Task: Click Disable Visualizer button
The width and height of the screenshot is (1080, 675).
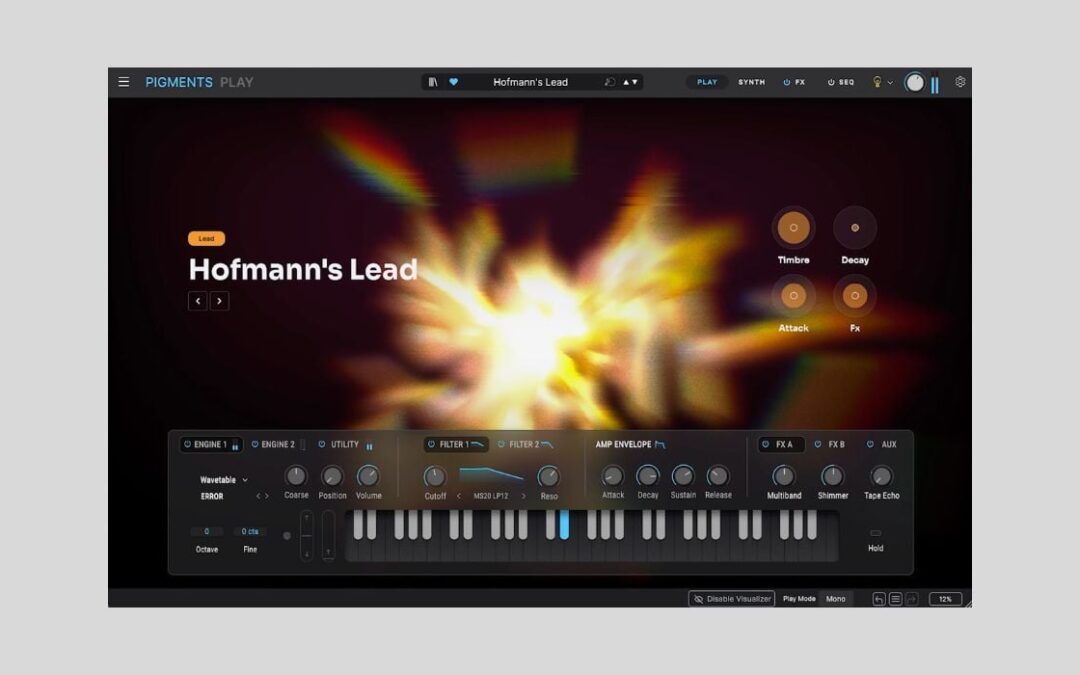Action: [731, 599]
